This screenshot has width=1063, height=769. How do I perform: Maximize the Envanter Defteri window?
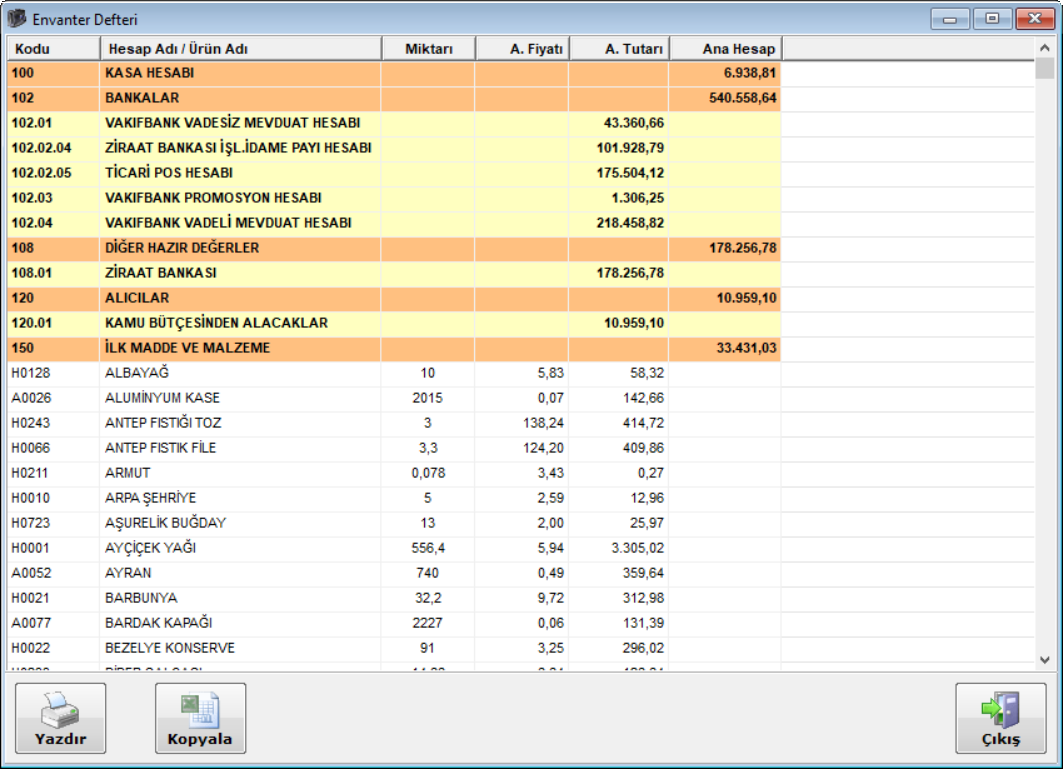point(991,18)
